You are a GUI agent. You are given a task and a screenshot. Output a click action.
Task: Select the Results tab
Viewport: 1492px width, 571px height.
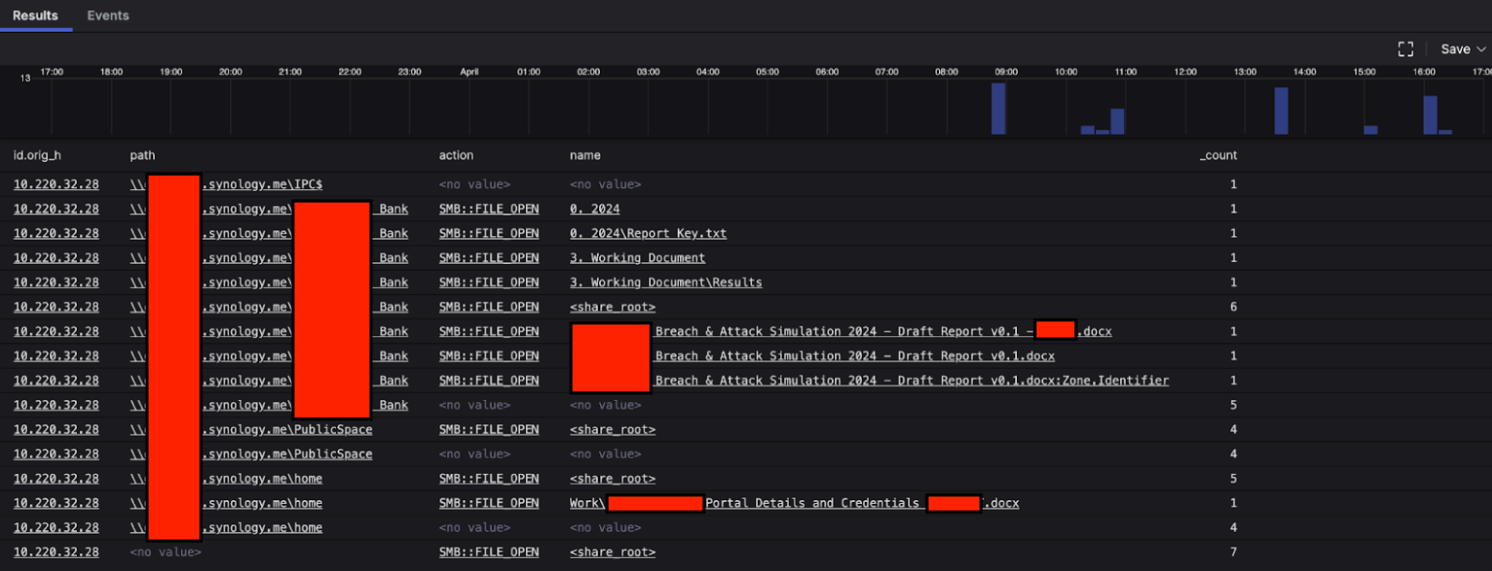point(35,16)
